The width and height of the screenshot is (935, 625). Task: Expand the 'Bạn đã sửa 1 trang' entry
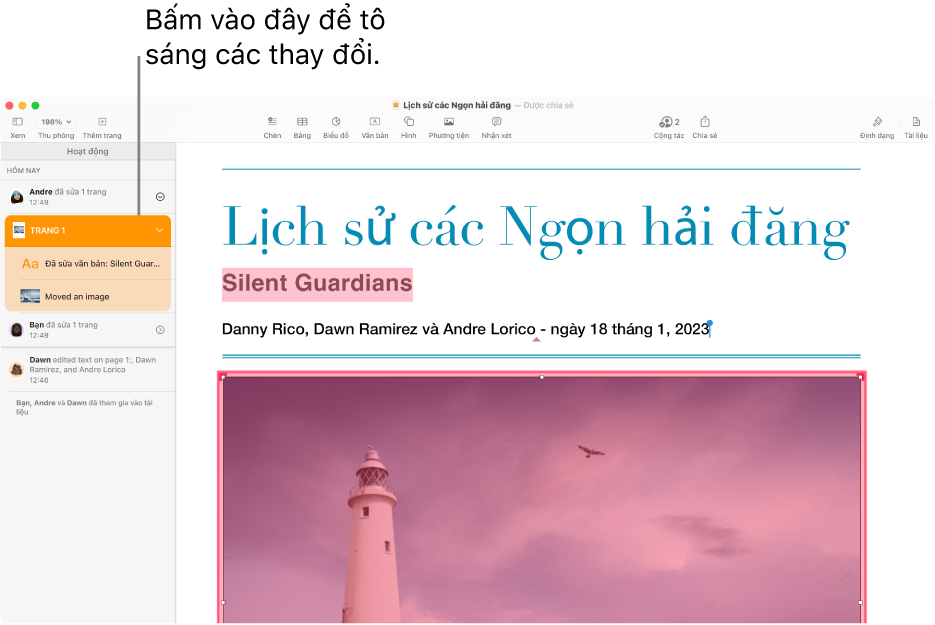[x=160, y=330]
